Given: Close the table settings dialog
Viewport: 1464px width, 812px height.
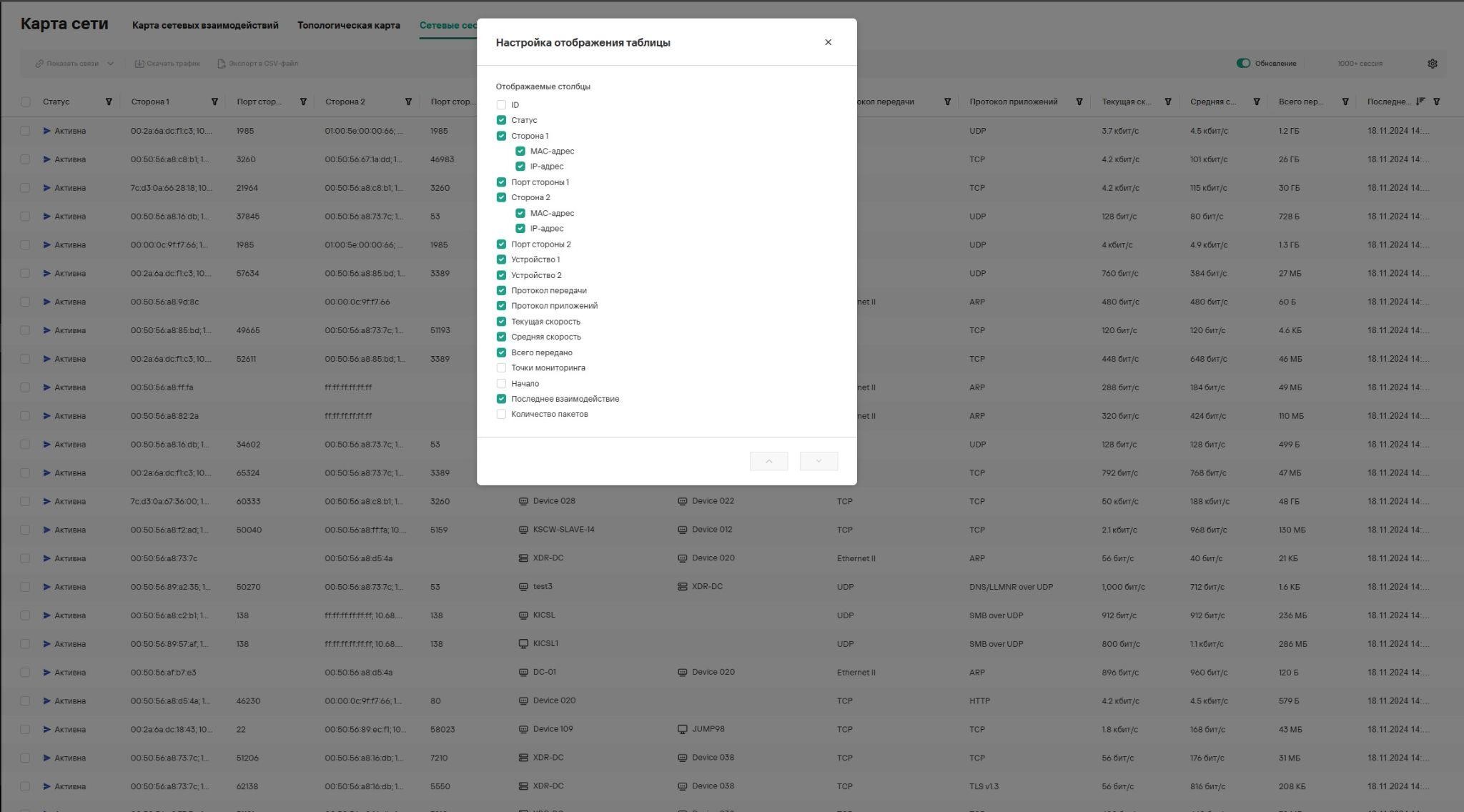Looking at the screenshot, I should (828, 42).
